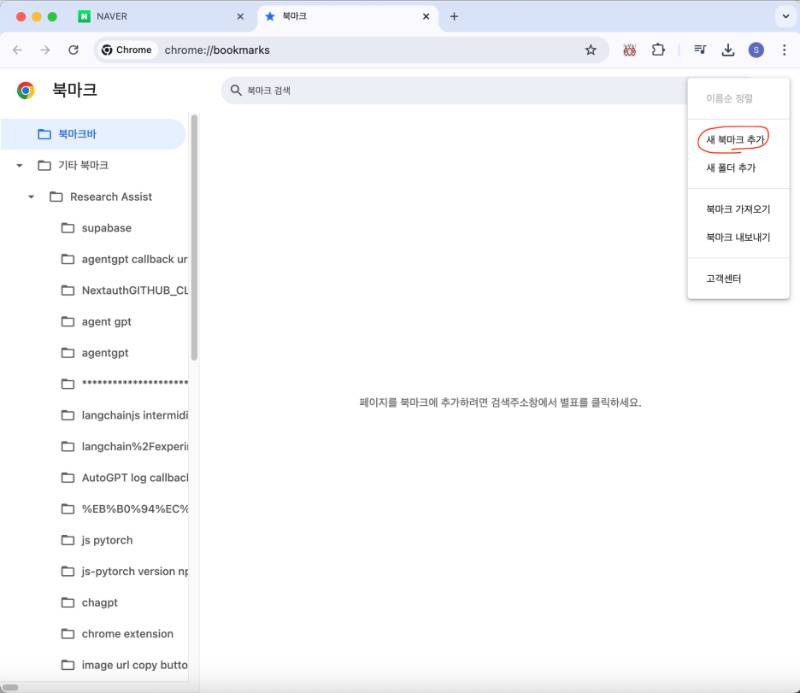Switch to the NAVER tab
The height and width of the screenshot is (693, 800).
pyautogui.click(x=160, y=17)
